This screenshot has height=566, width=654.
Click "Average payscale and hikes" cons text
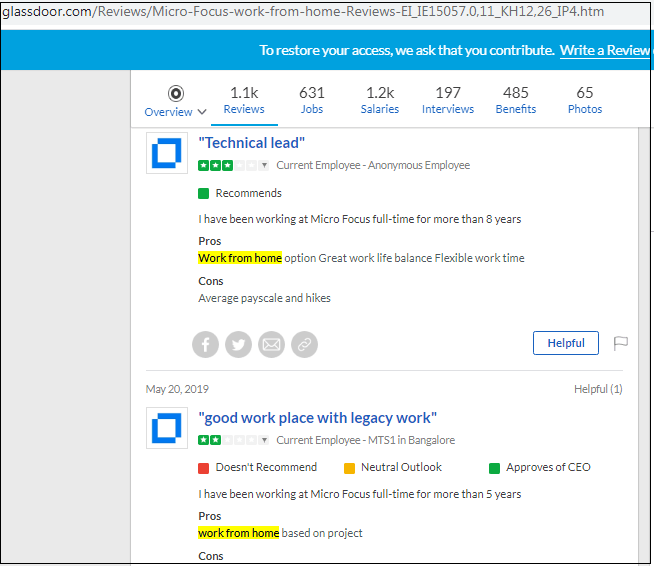tap(264, 298)
